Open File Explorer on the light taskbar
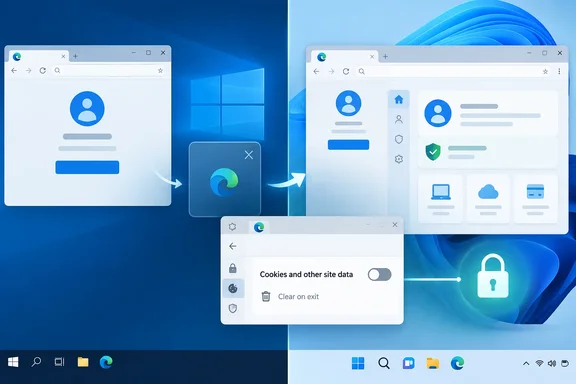 (x=433, y=363)
